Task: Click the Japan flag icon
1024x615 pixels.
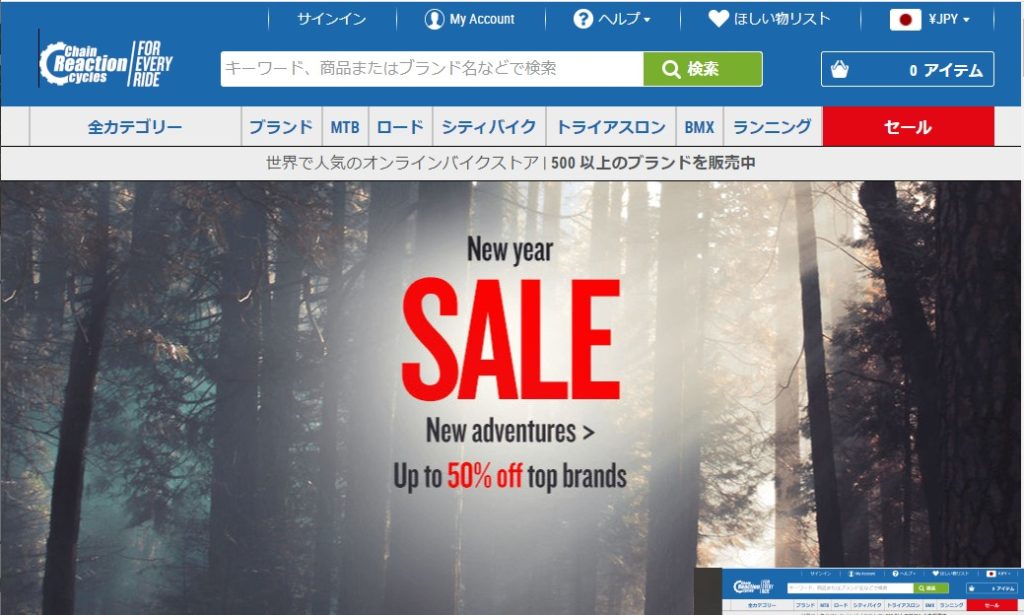Action: pos(905,20)
